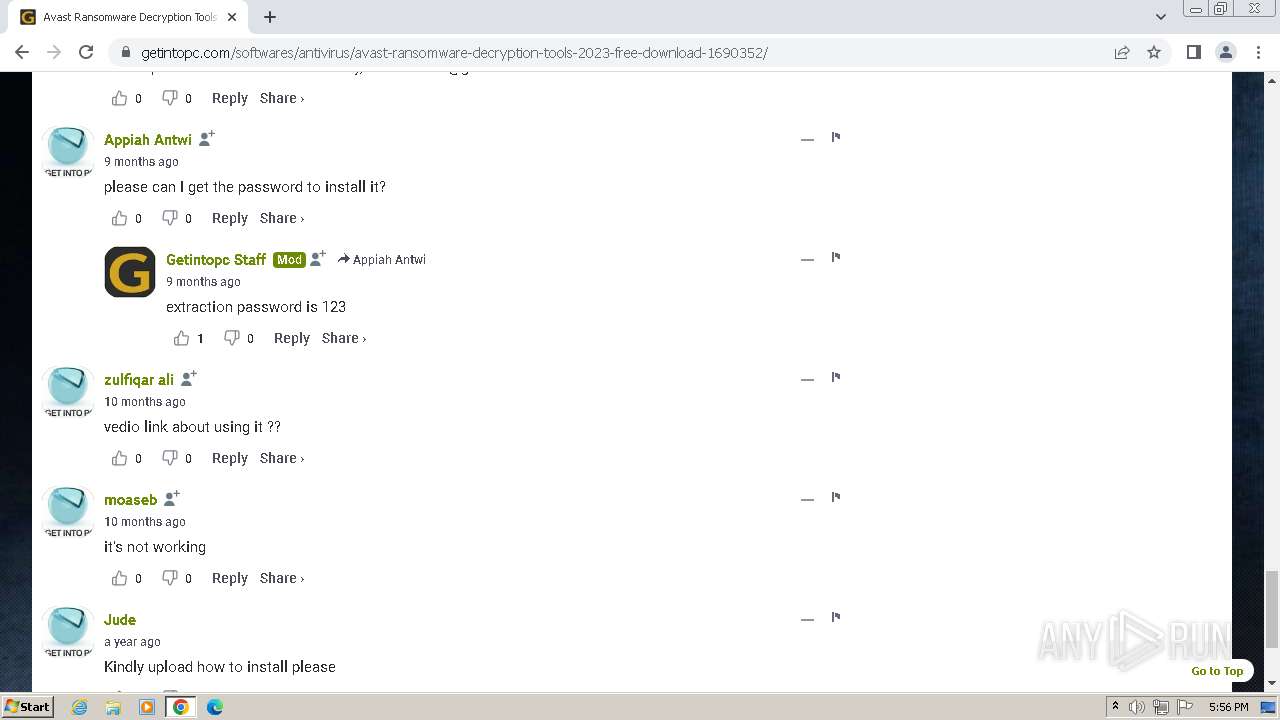This screenshot has width=1280, height=720.
Task: Open Getintopc Staff avatar
Action: (130, 272)
